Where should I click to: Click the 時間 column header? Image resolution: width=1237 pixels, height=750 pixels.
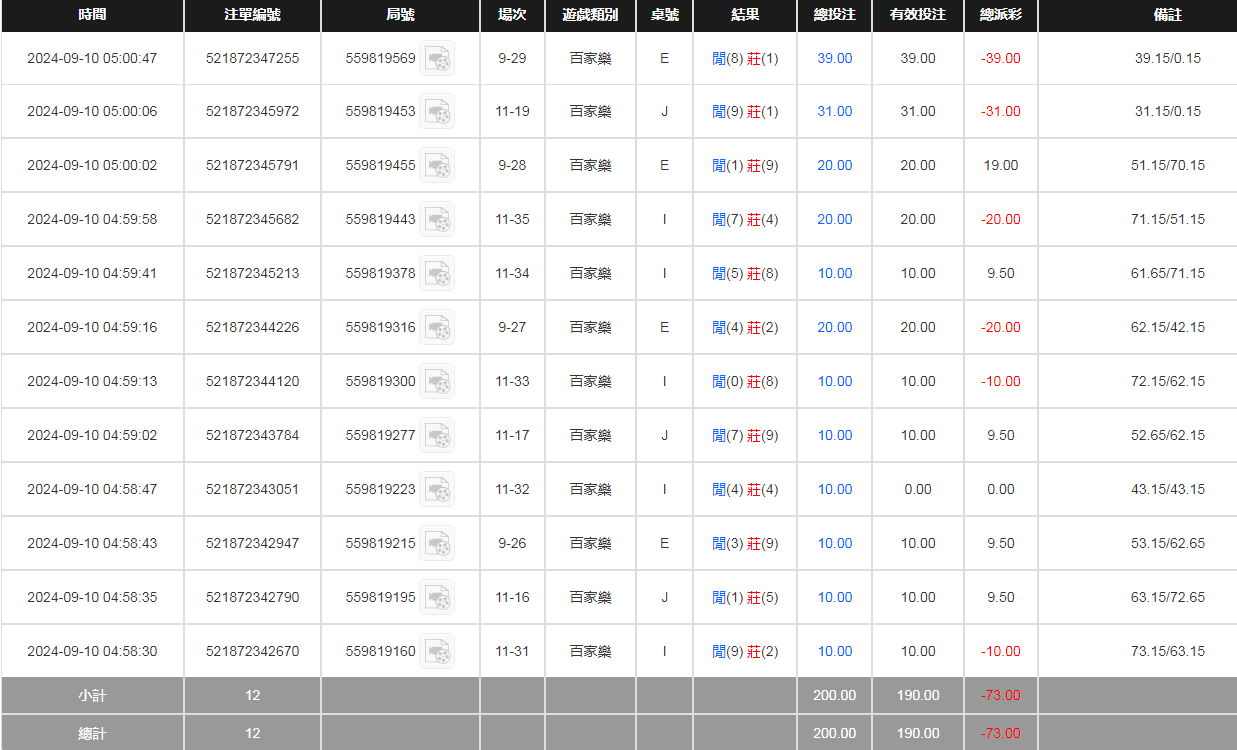point(92,16)
